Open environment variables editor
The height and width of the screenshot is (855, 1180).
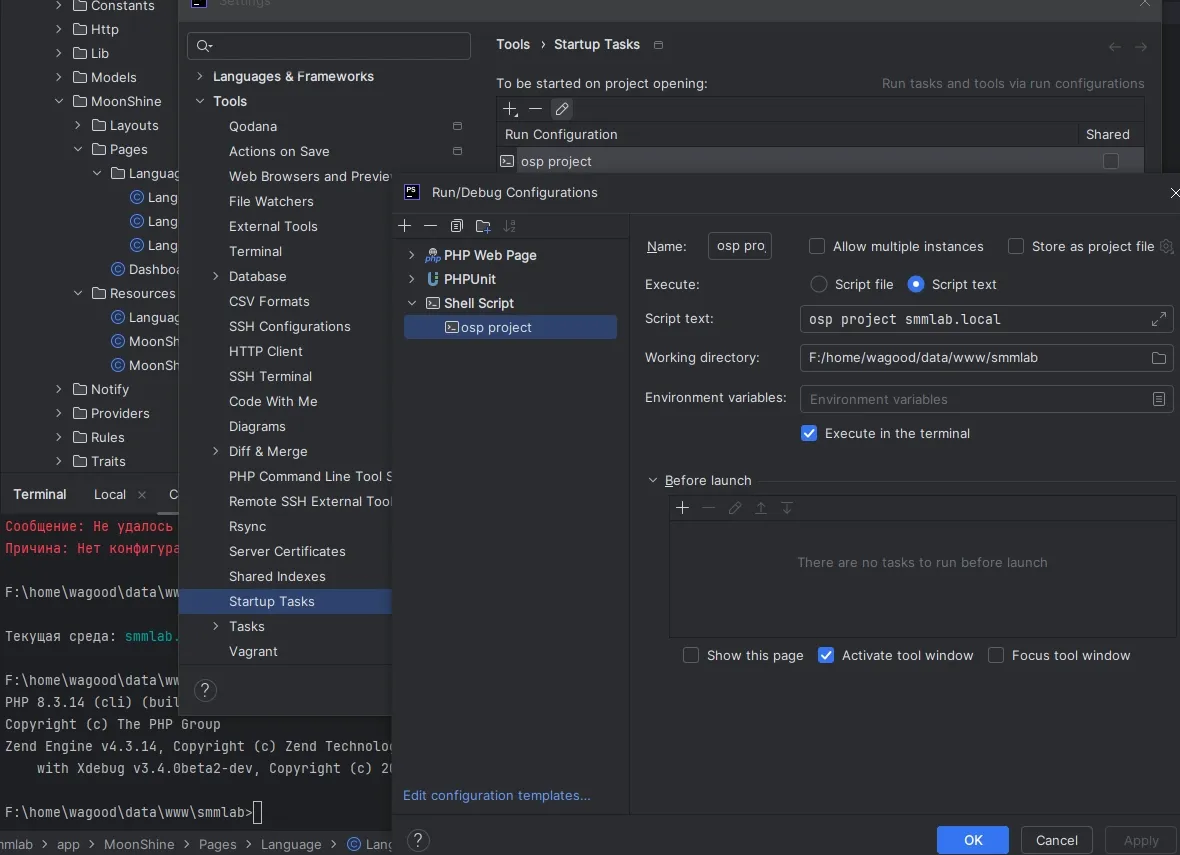tap(1159, 399)
